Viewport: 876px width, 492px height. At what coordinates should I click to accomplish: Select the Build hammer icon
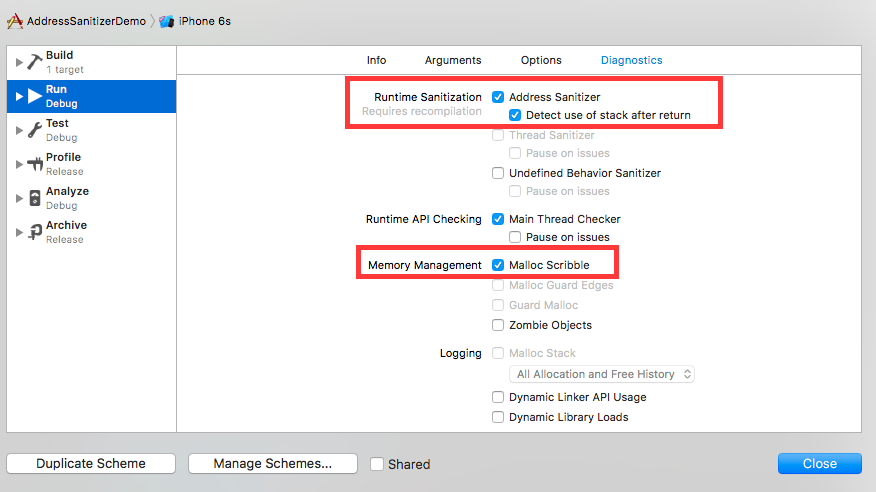[x=35, y=62]
